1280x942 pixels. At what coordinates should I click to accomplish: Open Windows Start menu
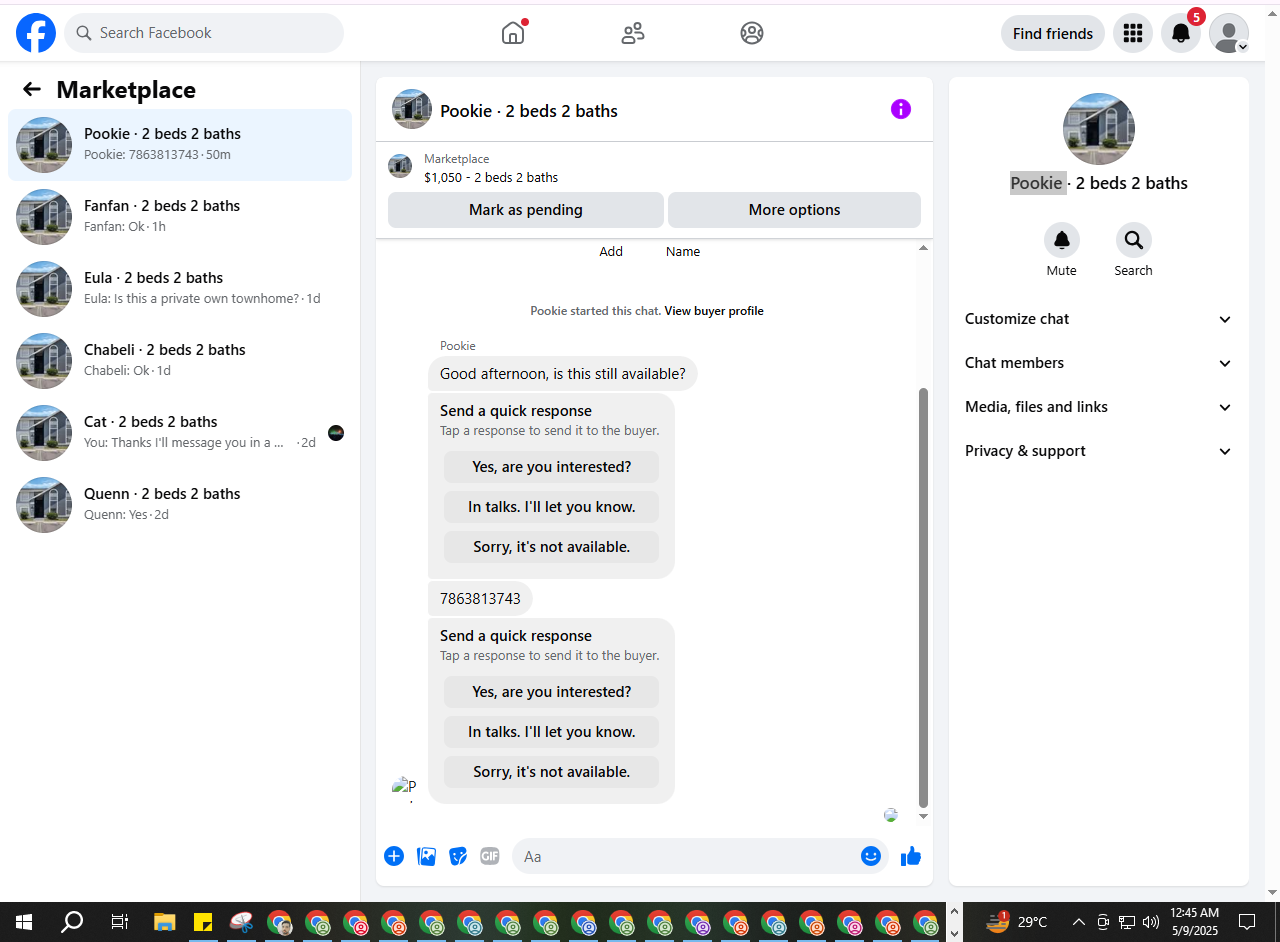[x=24, y=922]
